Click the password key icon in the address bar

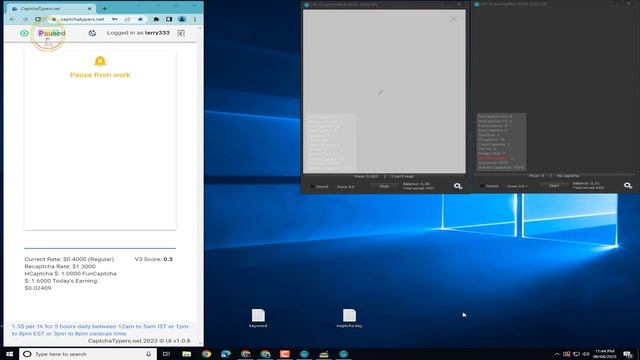pos(115,19)
